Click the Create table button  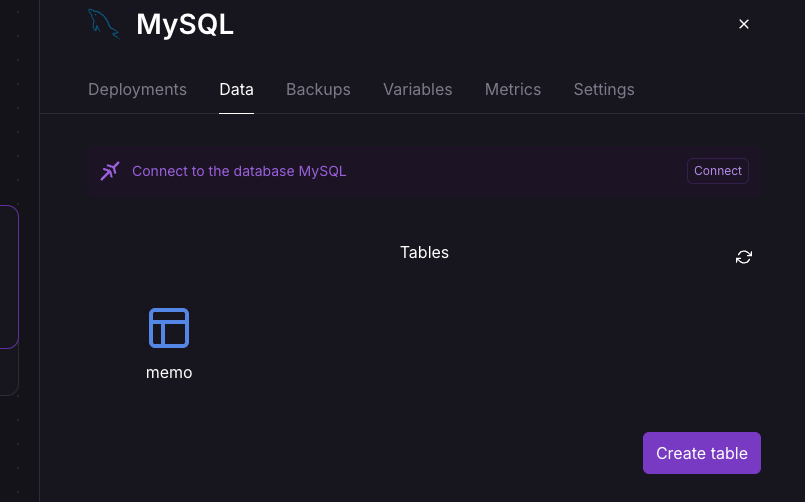702,453
